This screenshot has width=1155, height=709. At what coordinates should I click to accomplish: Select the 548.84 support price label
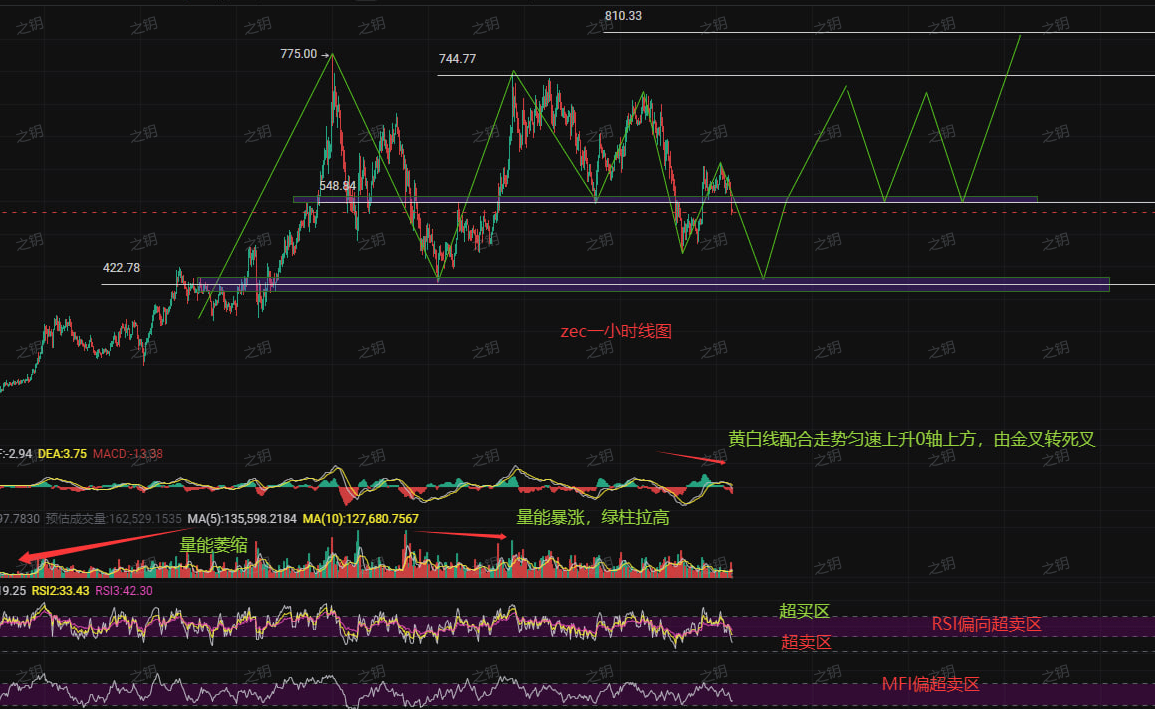pos(337,186)
